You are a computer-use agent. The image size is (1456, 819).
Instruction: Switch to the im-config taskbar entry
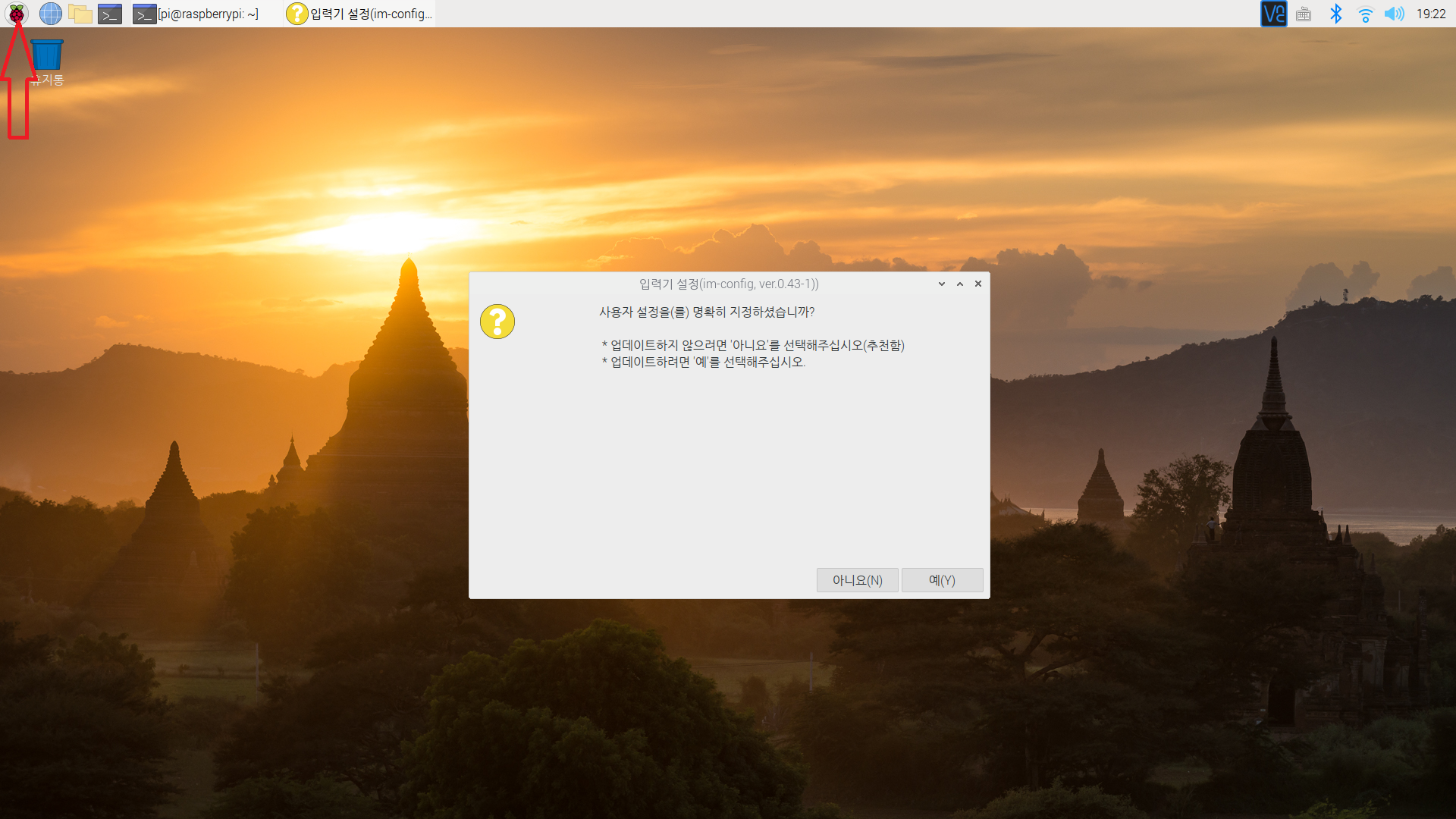pos(359,14)
